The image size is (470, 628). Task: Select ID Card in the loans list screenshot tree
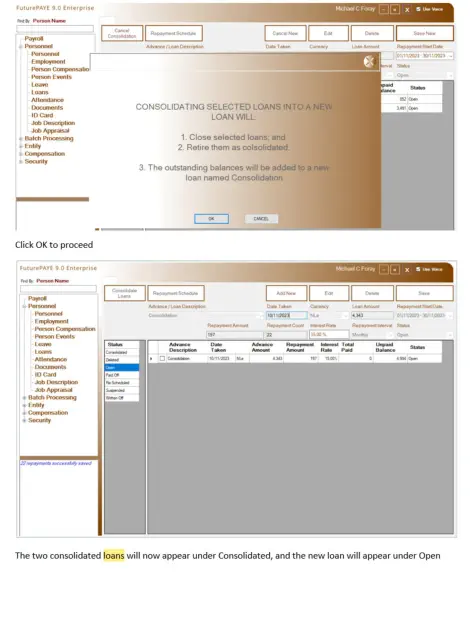(45, 375)
